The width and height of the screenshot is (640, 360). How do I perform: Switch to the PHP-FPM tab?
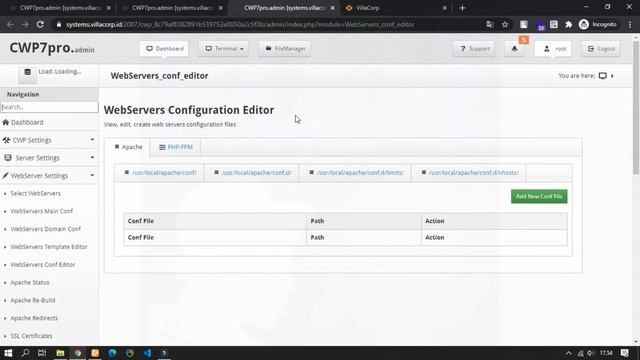[x=176, y=147]
